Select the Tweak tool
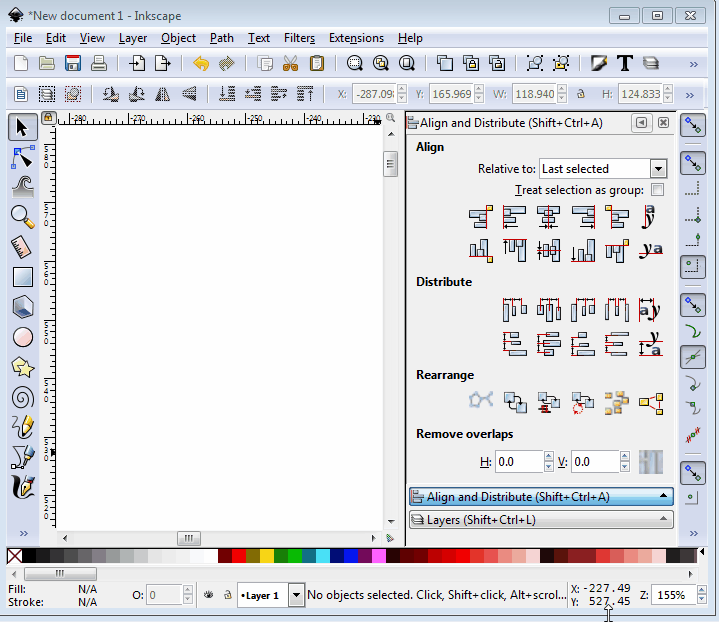 tap(22, 187)
